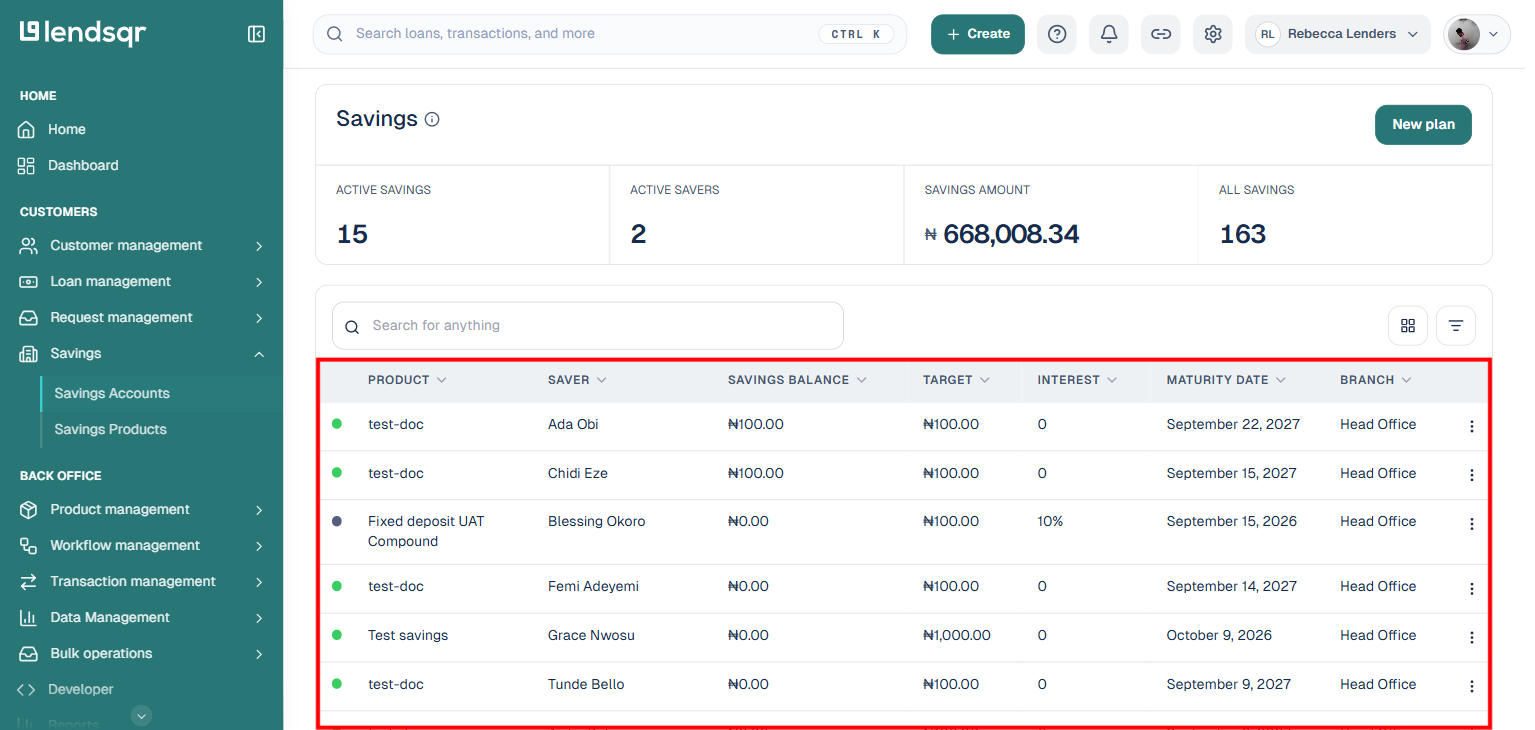Click the New plan button

coord(1423,125)
